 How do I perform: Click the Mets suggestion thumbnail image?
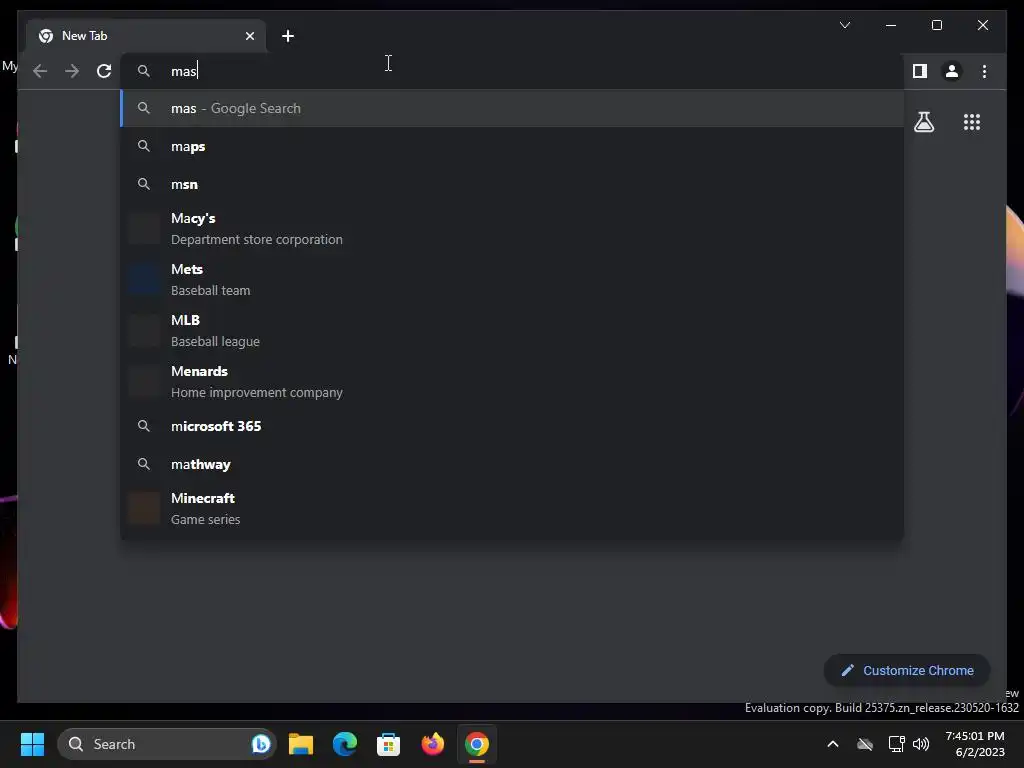tap(144, 280)
